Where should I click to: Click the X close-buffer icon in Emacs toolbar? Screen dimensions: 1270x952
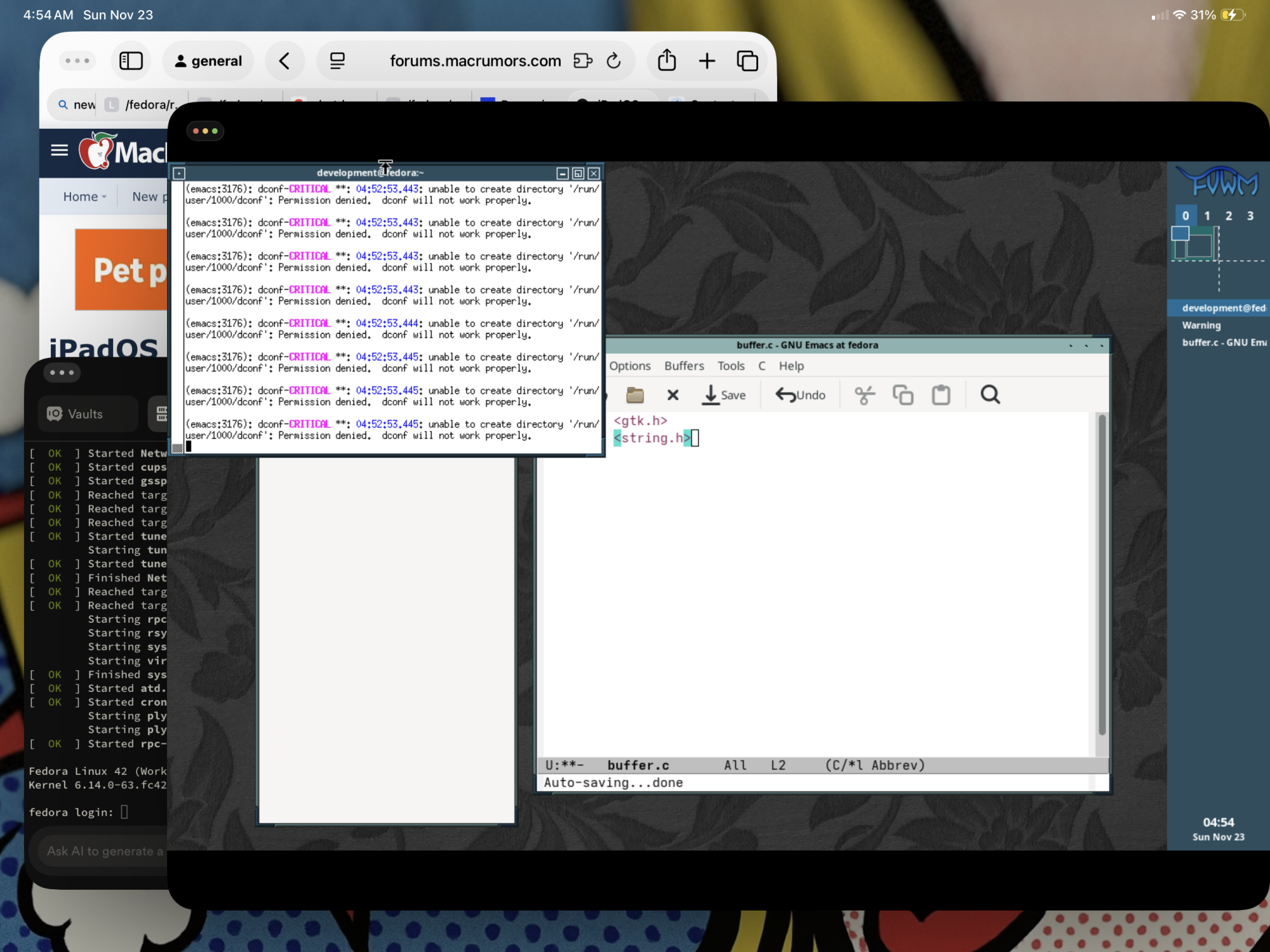[x=672, y=395]
